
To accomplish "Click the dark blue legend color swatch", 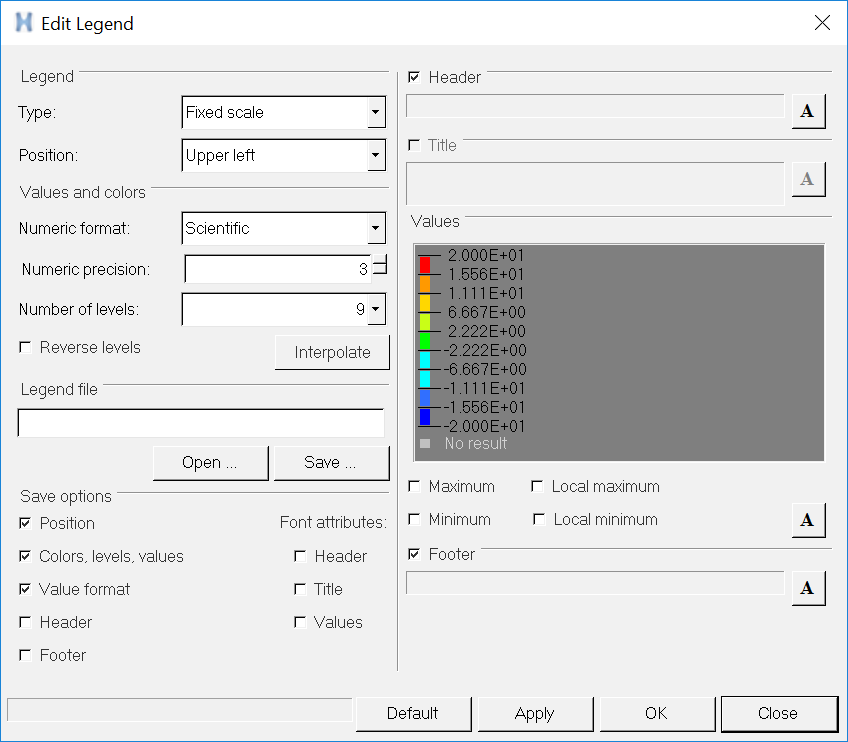I will point(424,417).
